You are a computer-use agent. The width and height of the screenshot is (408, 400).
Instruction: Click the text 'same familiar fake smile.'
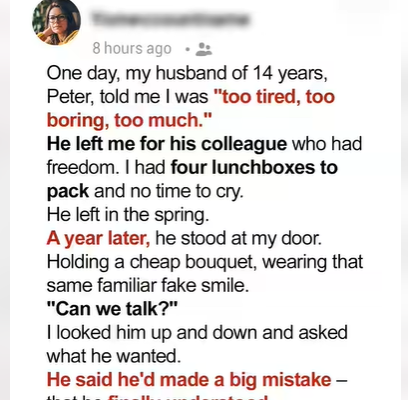148,286
